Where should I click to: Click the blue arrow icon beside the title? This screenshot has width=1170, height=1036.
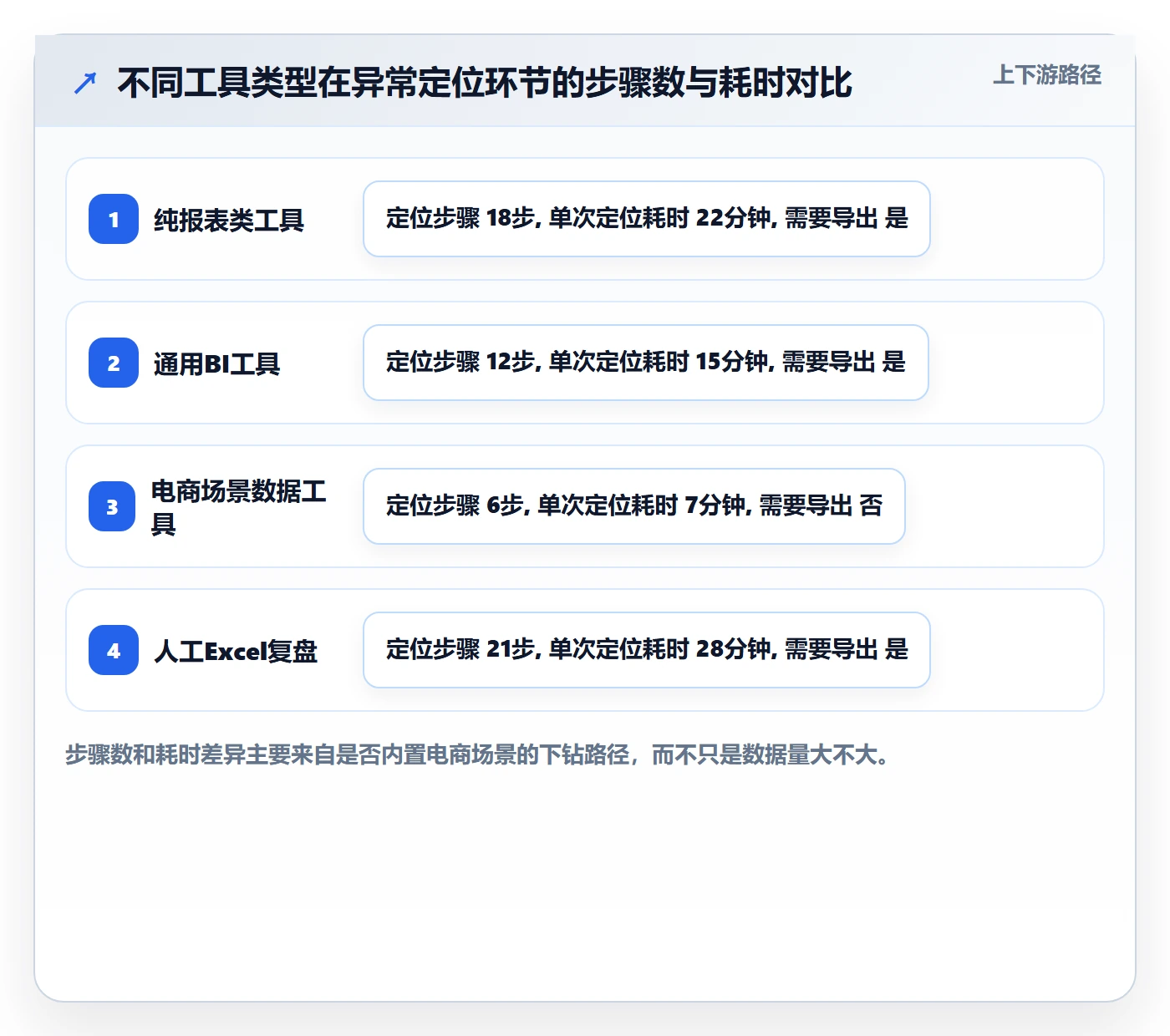click(85, 83)
